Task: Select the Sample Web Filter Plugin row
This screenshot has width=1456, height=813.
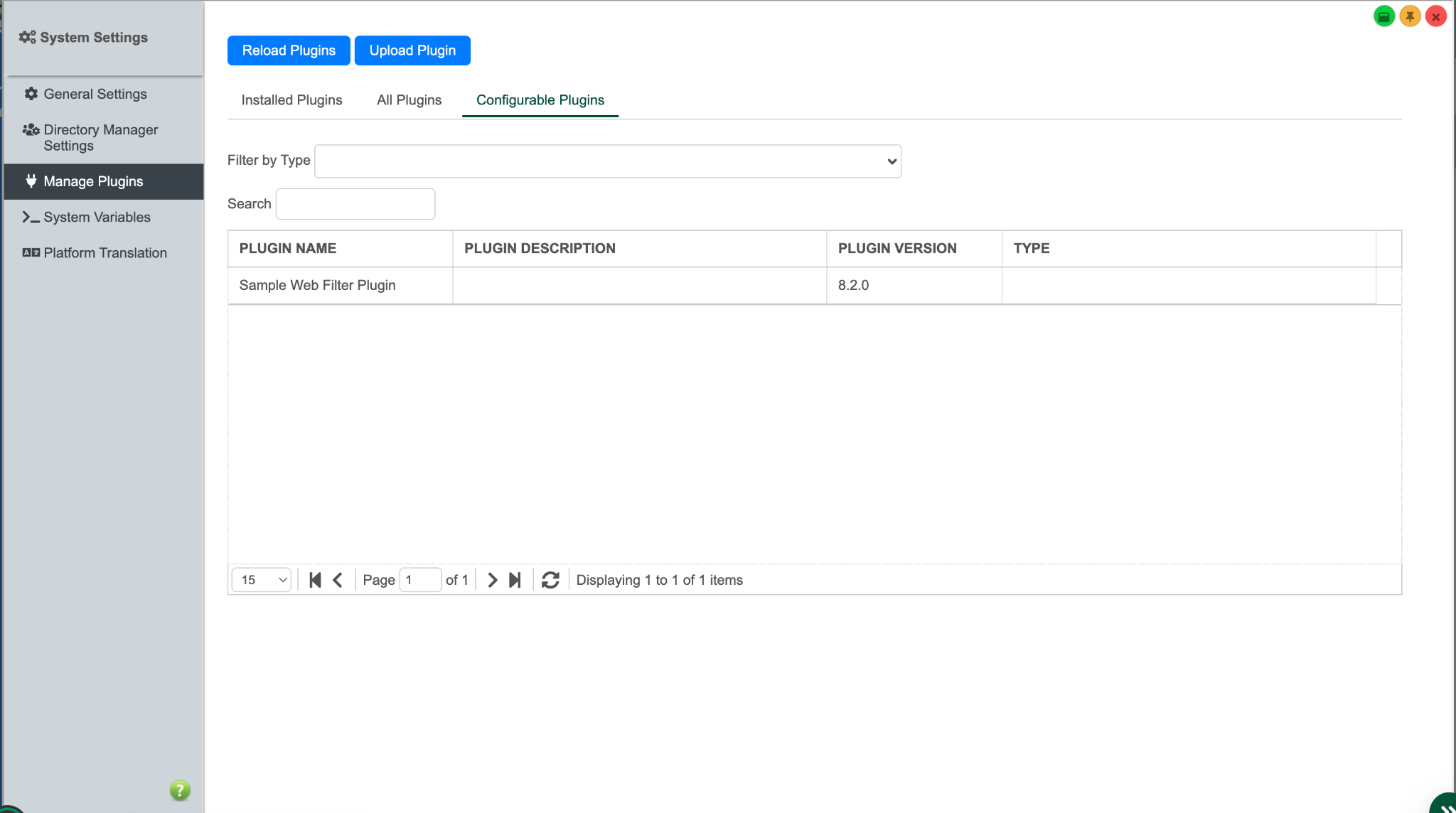Action: [317, 285]
